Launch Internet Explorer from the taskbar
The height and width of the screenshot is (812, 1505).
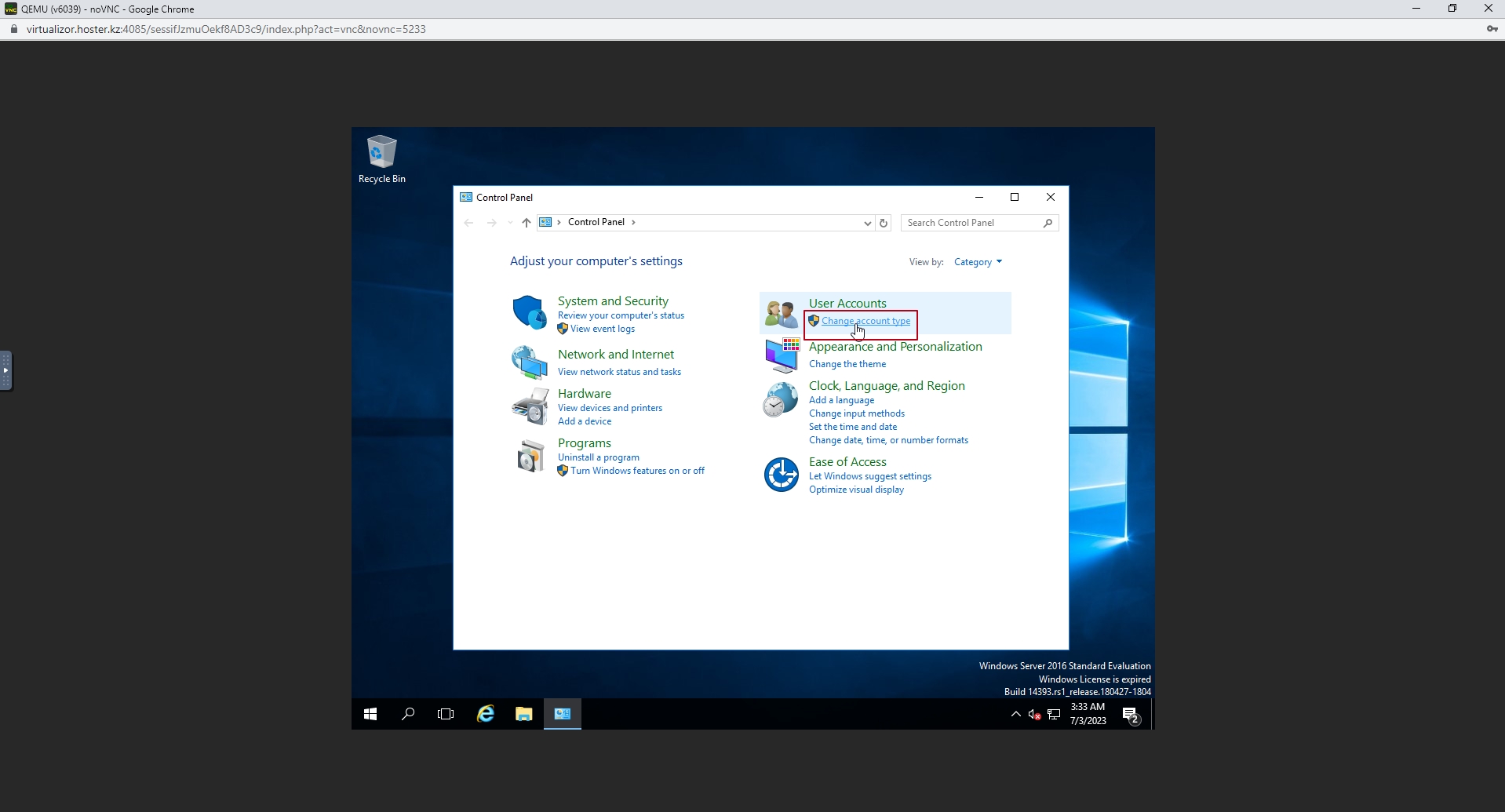point(486,714)
